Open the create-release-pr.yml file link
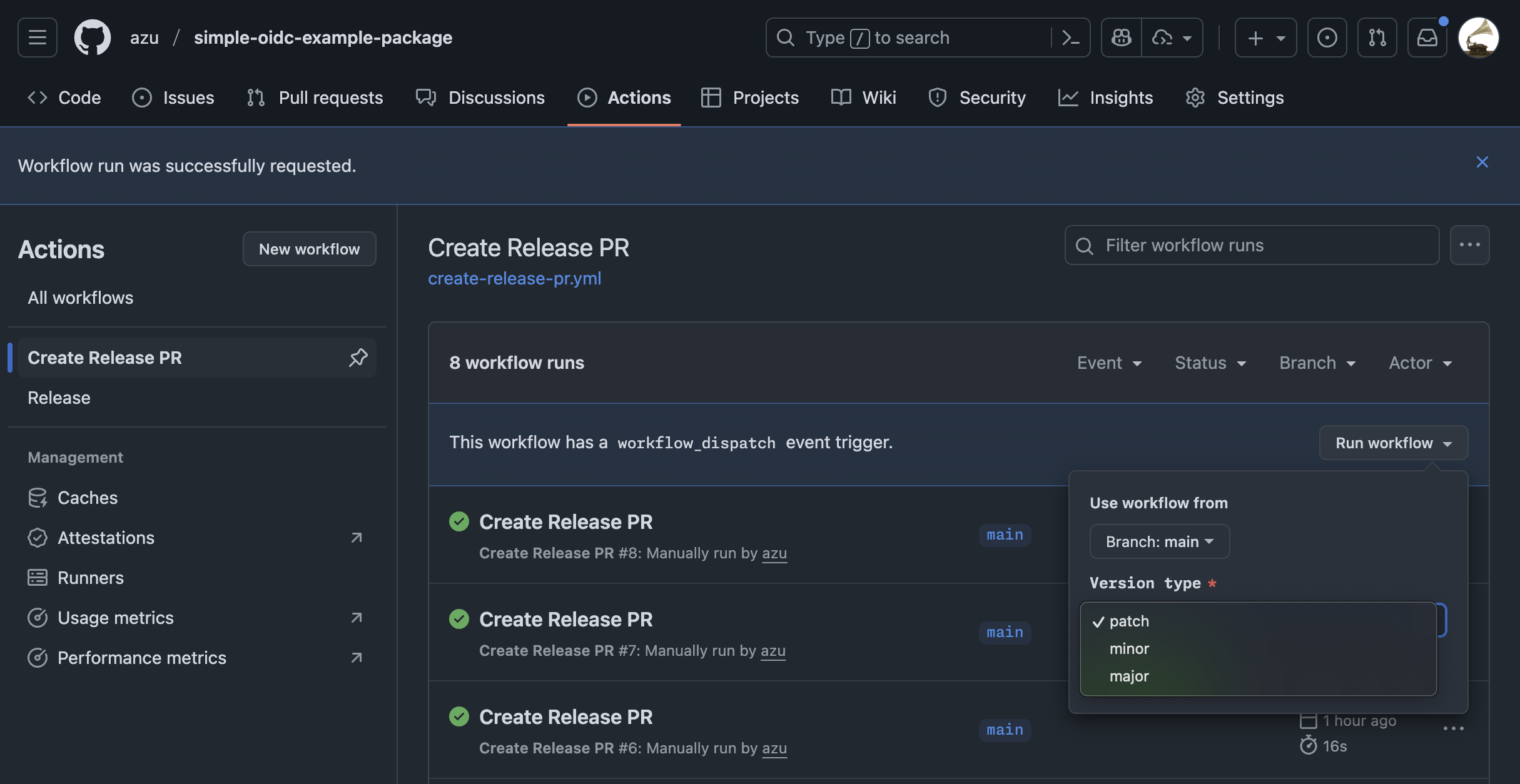The height and width of the screenshot is (784, 1520). [514, 278]
